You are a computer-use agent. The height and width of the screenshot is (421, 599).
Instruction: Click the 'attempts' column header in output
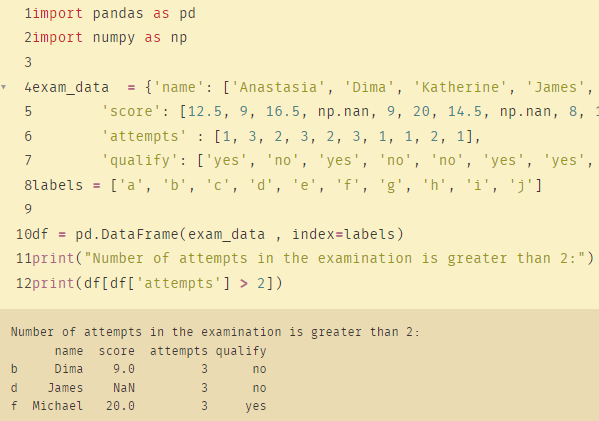(x=179, y=351)
